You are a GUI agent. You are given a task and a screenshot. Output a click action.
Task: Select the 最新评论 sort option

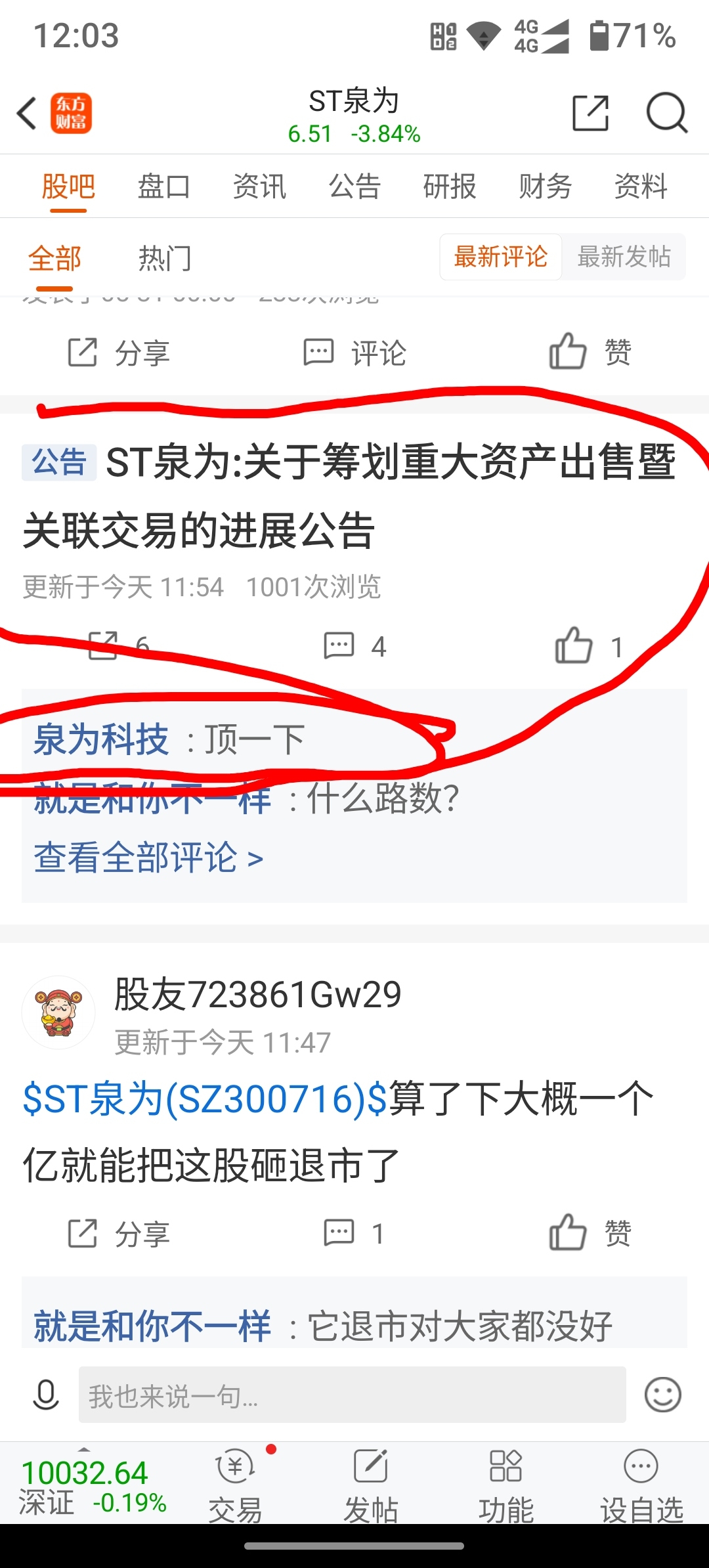coord(500,257)
